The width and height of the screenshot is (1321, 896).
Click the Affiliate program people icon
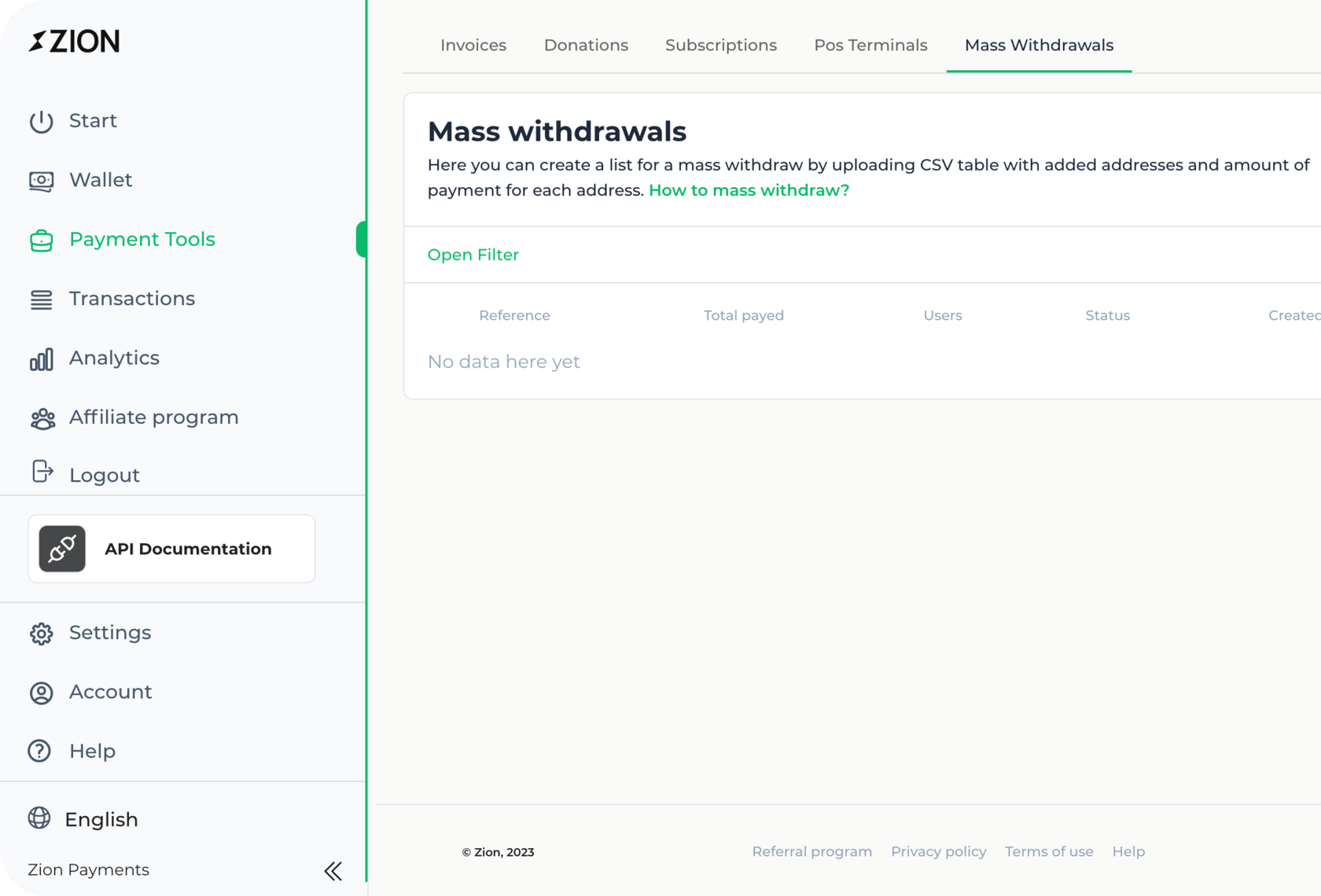pos(42,419)
